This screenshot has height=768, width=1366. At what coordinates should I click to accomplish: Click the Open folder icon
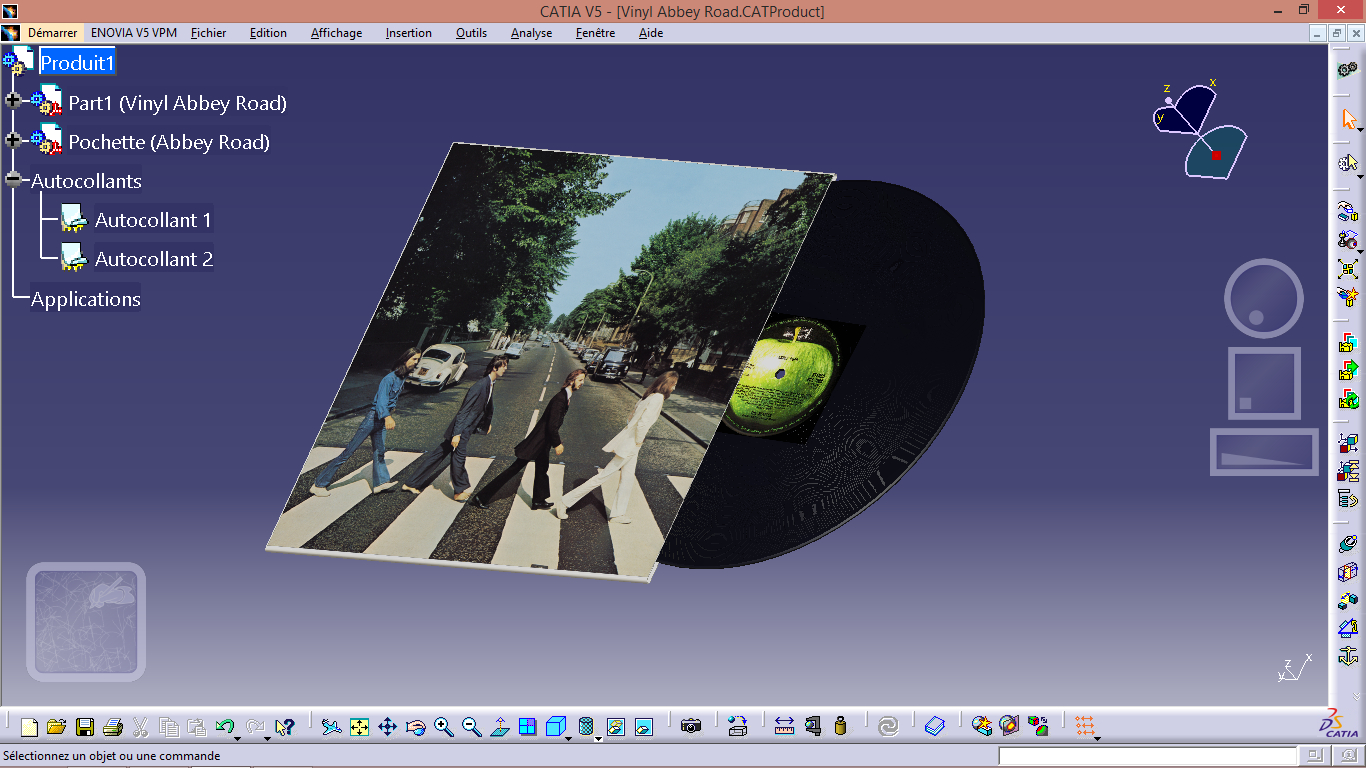[56, 727]
